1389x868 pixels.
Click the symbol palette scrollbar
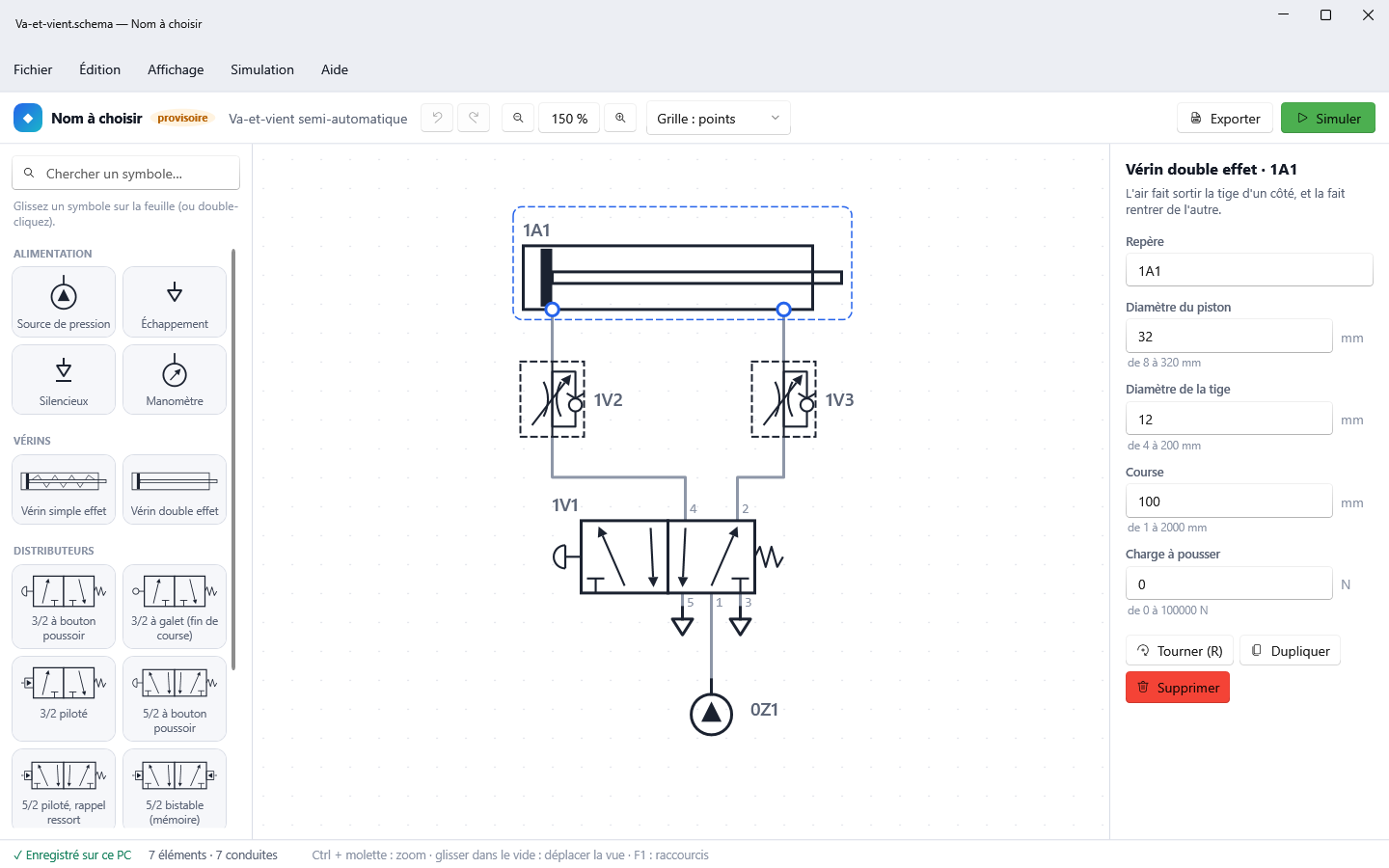click(233, 459)
